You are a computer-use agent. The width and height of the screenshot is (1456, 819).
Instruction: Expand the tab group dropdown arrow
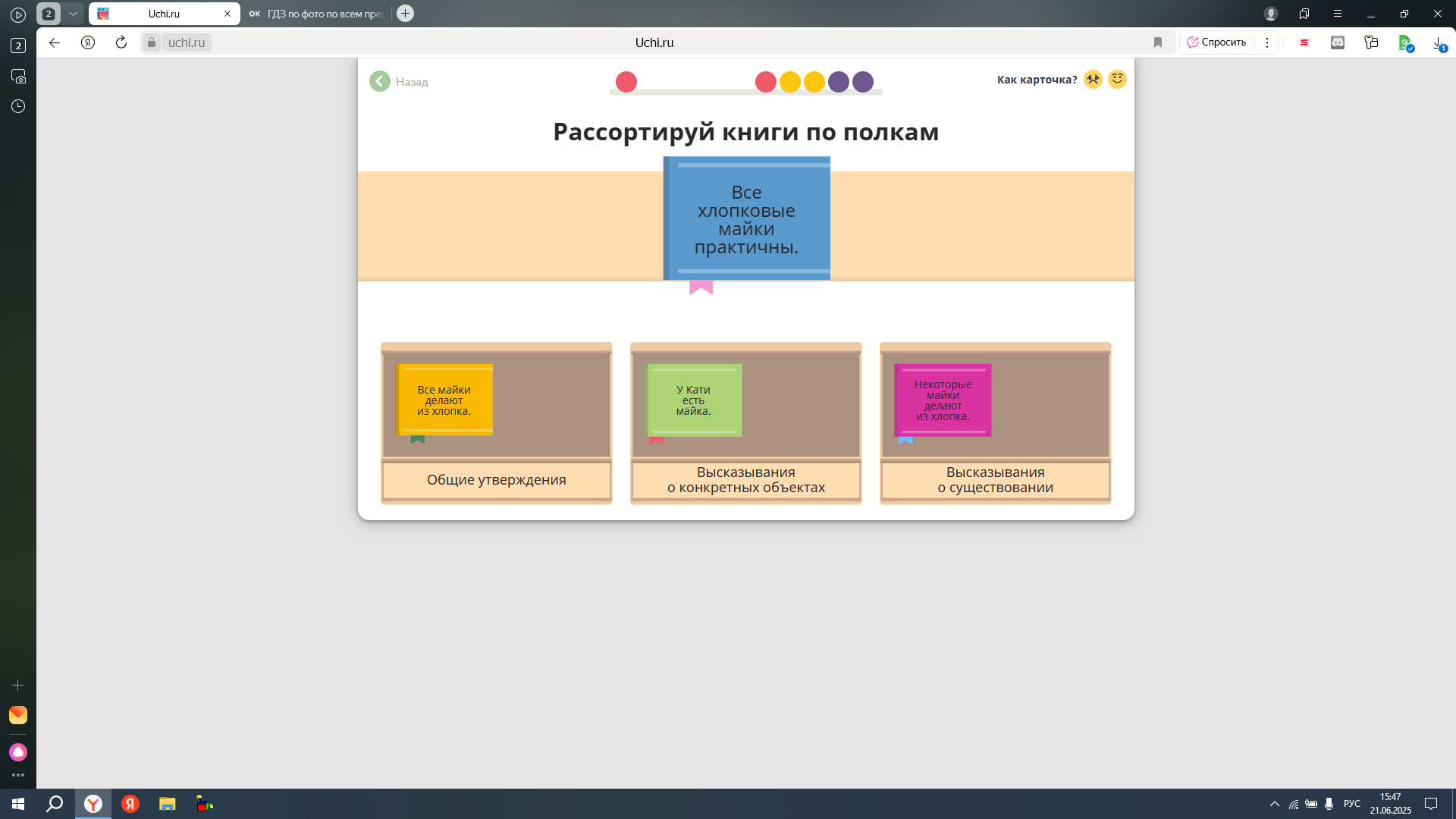click(73, 14)
